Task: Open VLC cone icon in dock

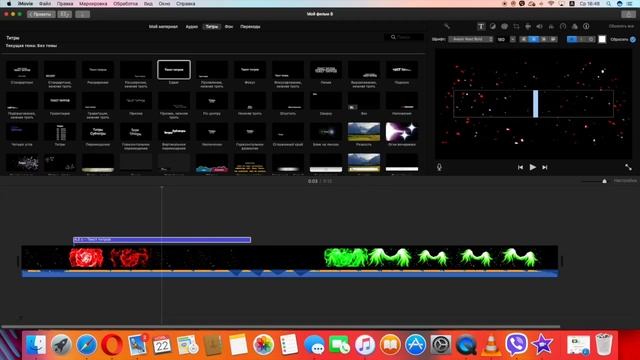Action: pos(491,345)
